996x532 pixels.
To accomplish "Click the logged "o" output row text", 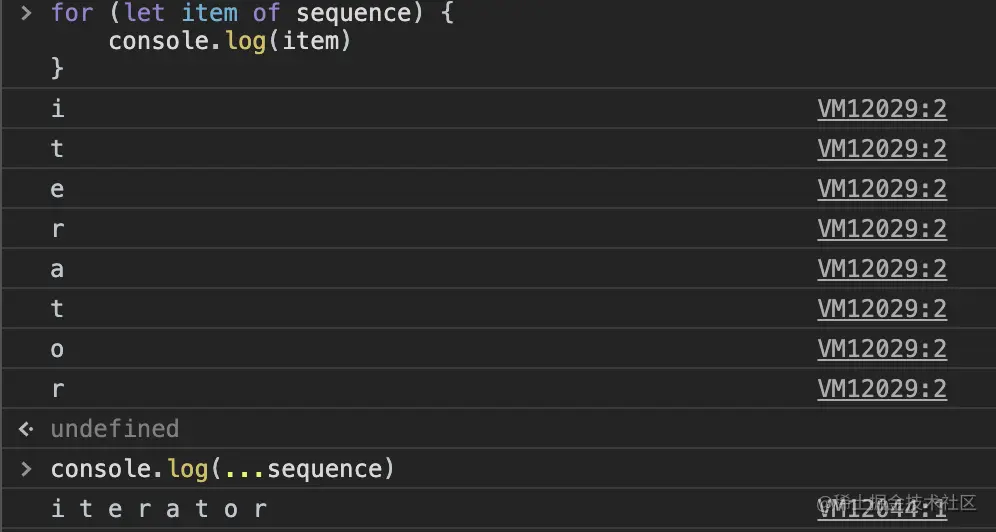I will pyautogui.click(x=57, y=349).
